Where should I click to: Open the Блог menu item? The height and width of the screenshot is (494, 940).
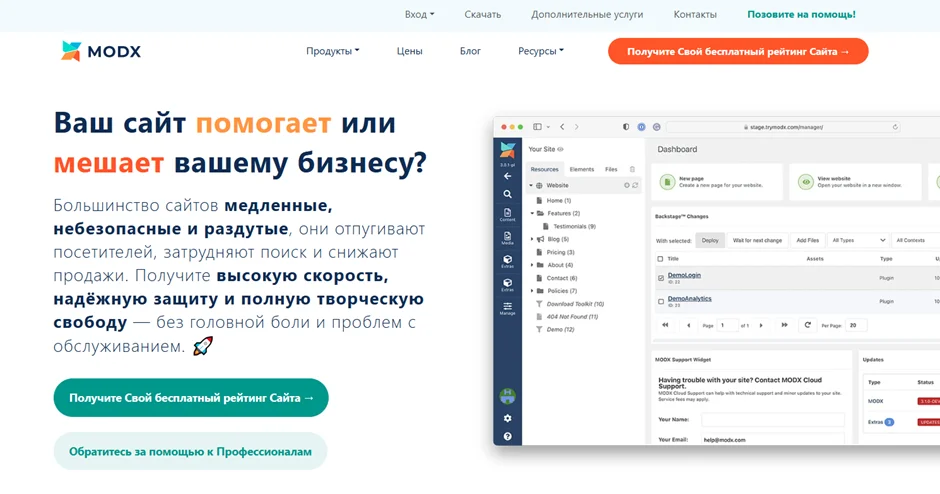470,51
